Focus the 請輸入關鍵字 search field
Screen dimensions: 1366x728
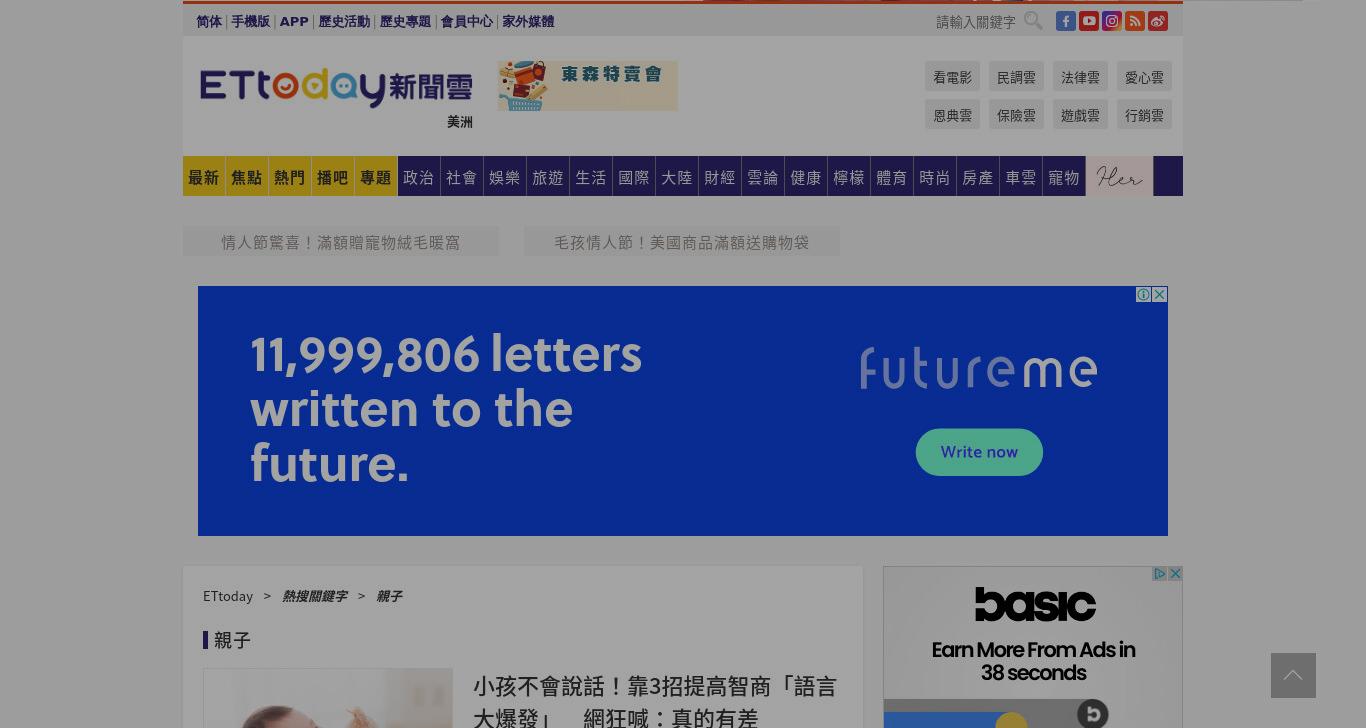point(976,21)
